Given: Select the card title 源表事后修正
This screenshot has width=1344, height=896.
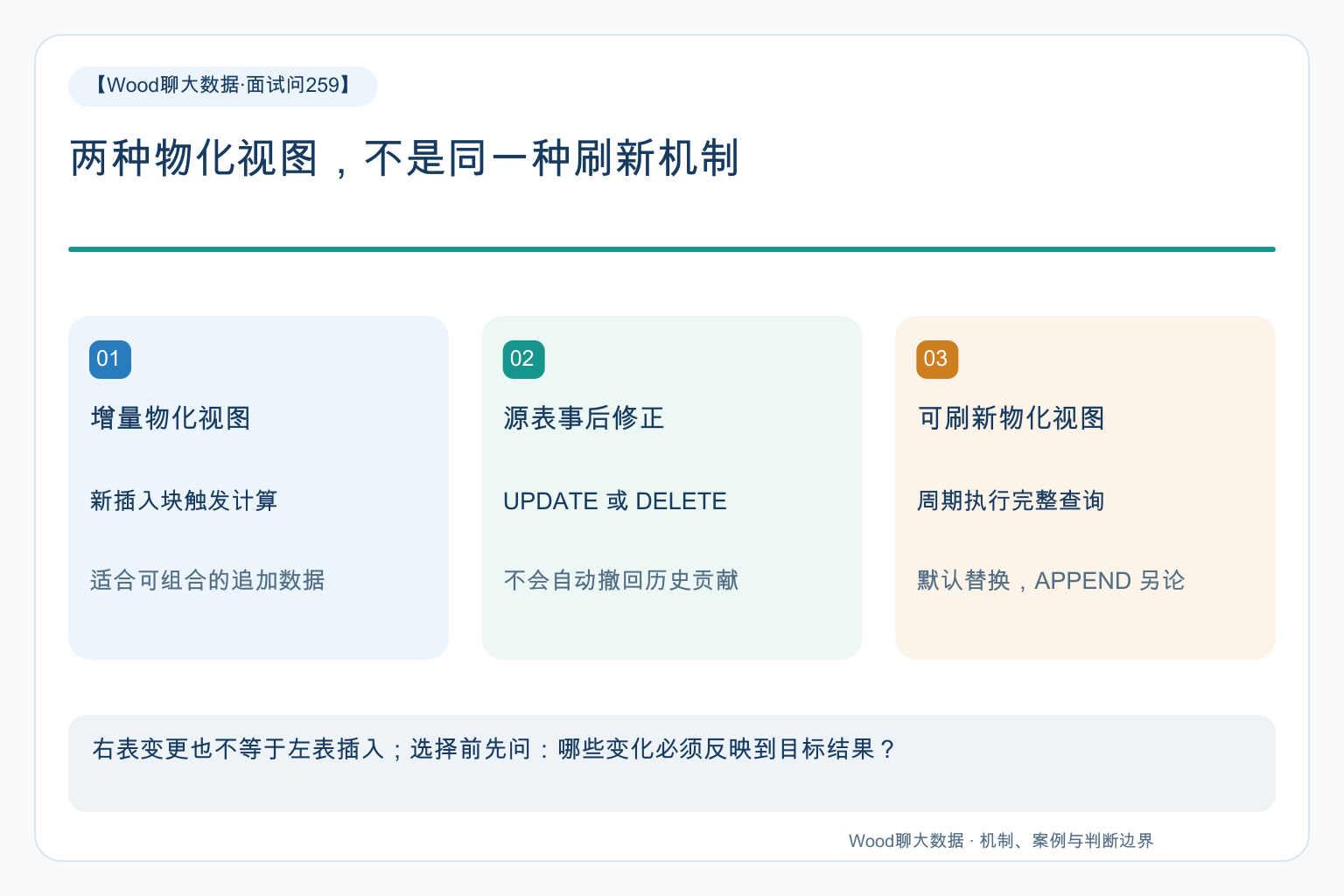Looking at the screenshot, I should pos(584,418).
